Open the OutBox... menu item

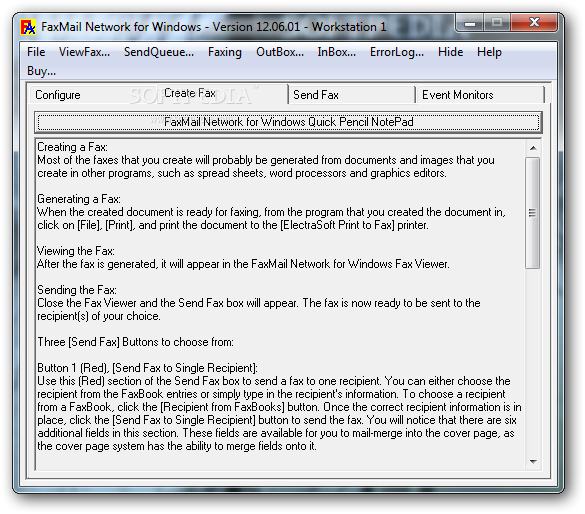tap(280, 52)
